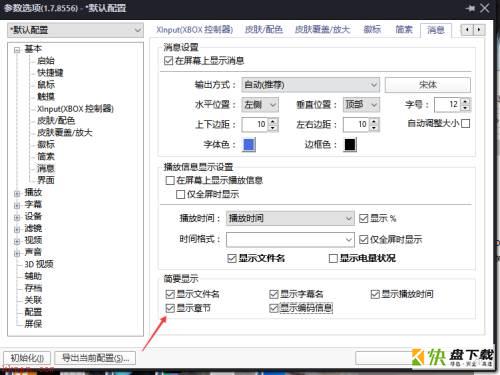Image resolution: width=500 pixels, height=375 pixels.
Task: Click 导出当前配置(S)... button
Action: [95, 358]
